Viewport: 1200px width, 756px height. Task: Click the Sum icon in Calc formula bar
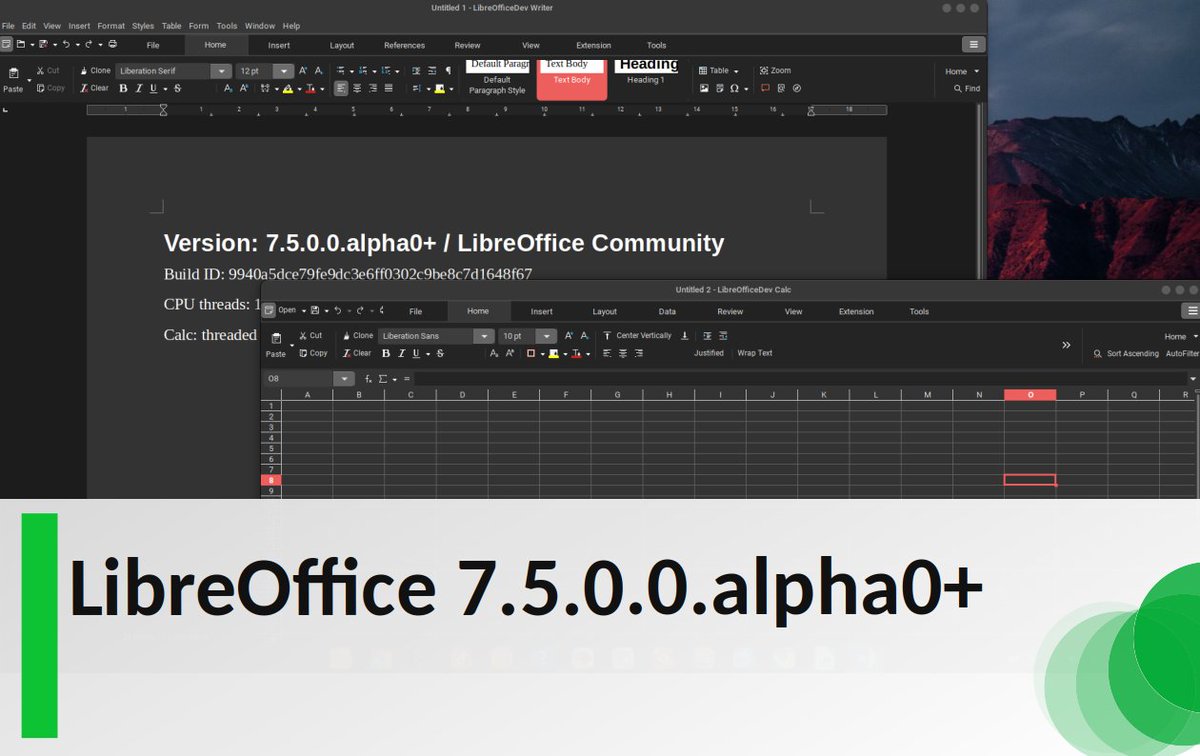382,378
